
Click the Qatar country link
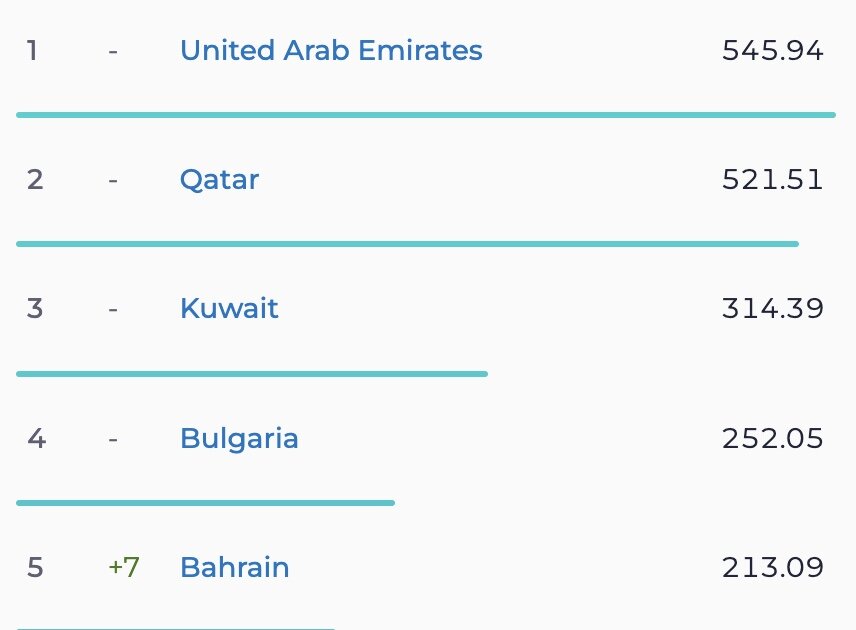[219, 180]
